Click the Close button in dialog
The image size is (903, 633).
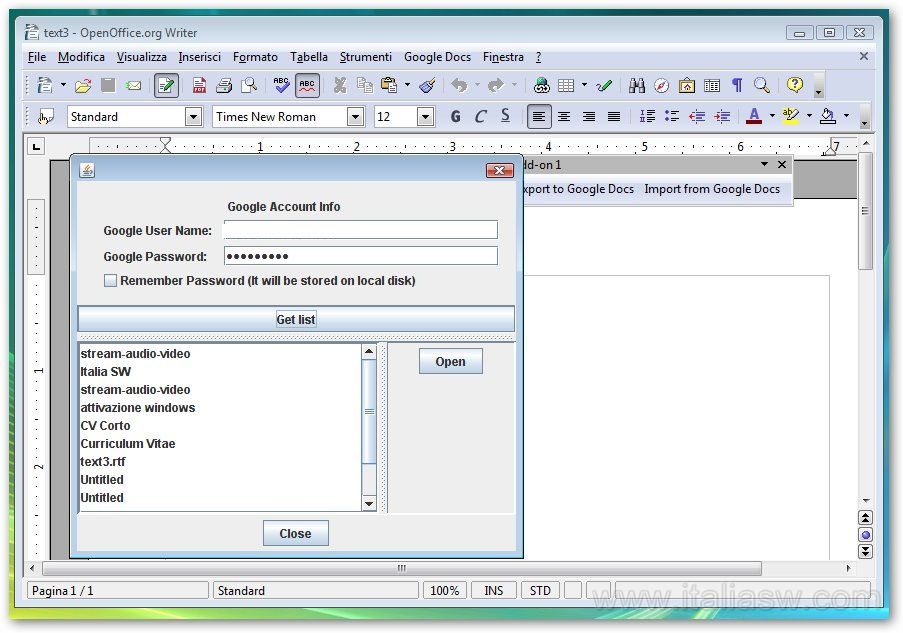tap(295, 533)
